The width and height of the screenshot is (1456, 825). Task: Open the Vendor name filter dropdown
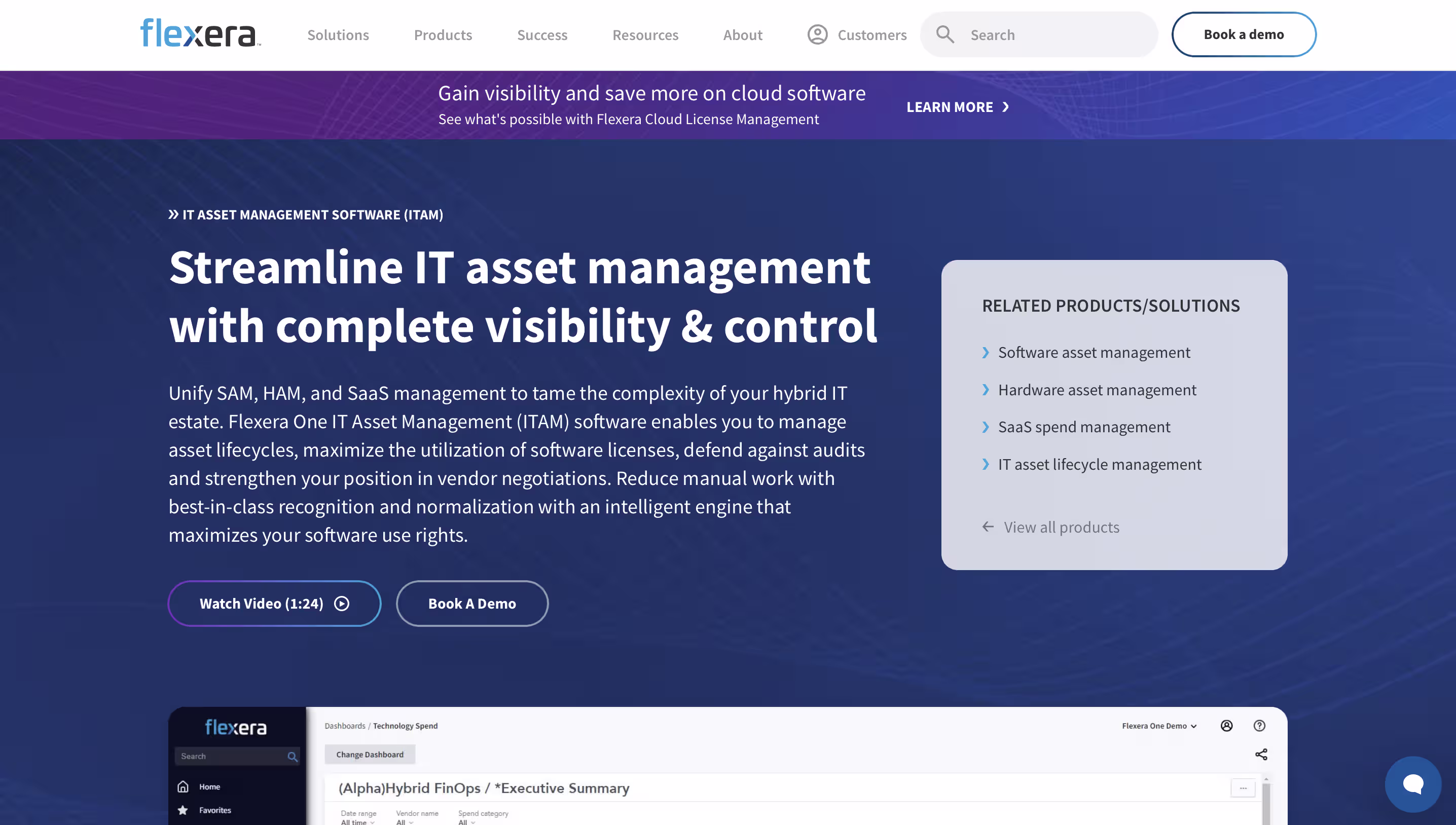(405, 821)
